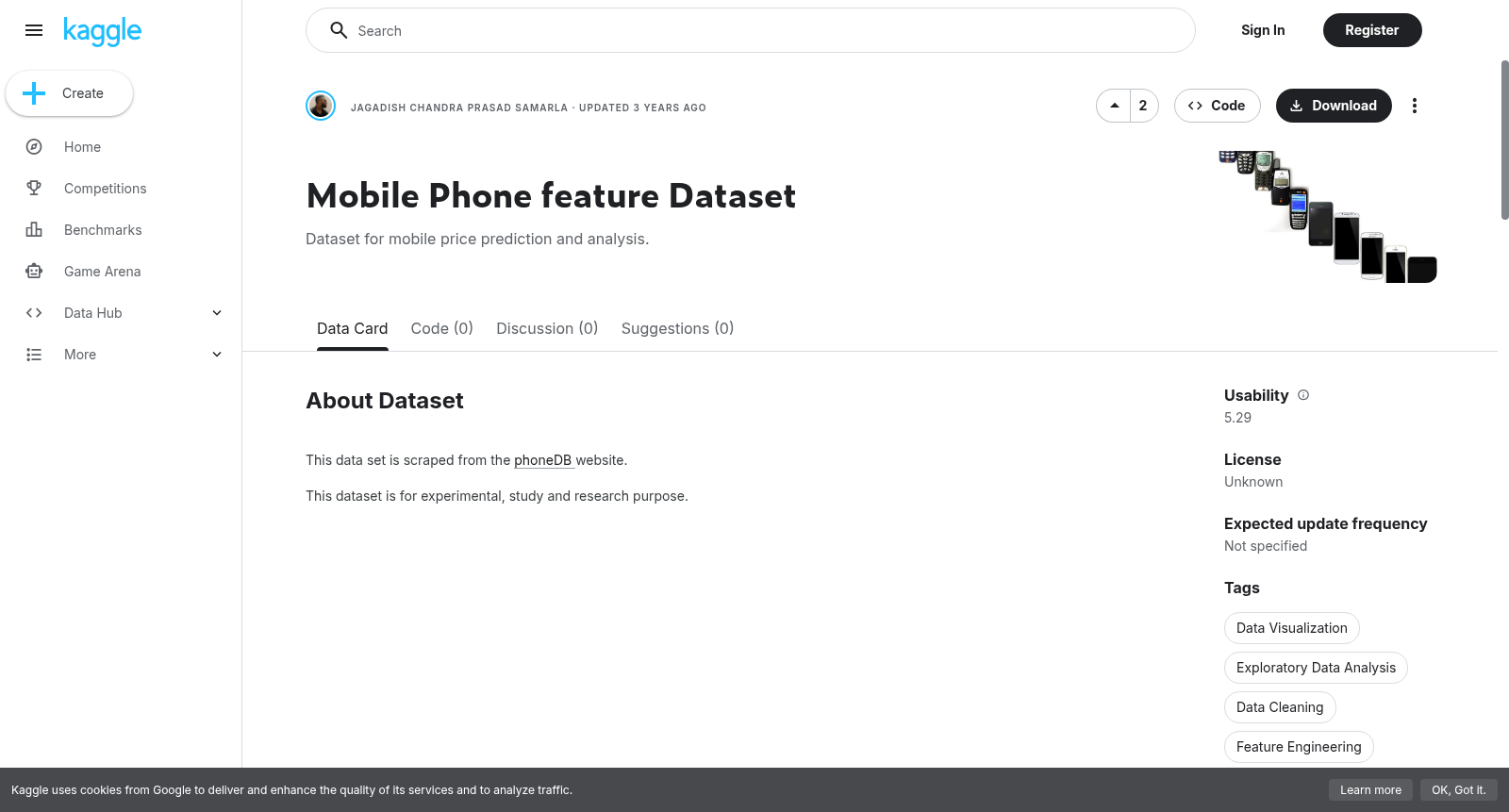This screenshot has height=812, width=1509.
Task: Open the three-dot more options menu
Action: (x=1414, y=106)
